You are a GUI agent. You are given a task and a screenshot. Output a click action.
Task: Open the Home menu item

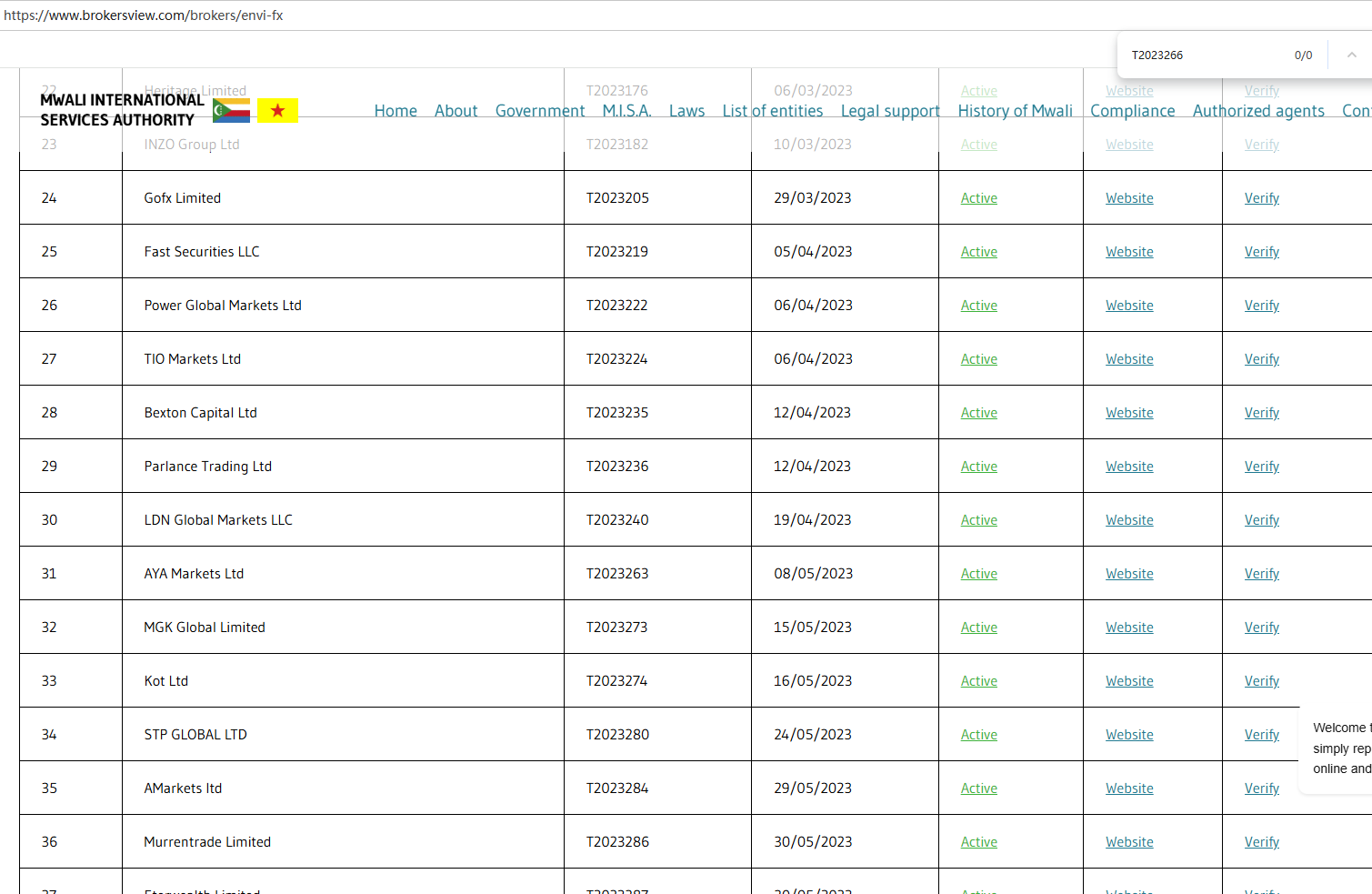tap(396, 111)
